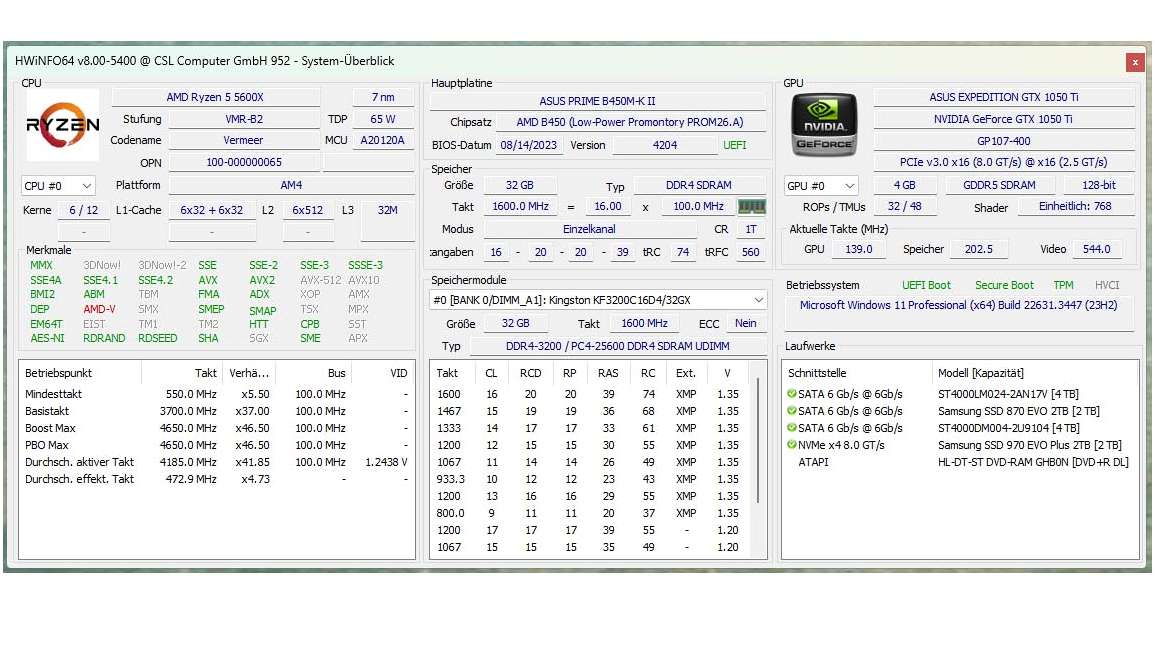Click the TPM label
Screen dimensions: 1155x649
coord(1064,285)
